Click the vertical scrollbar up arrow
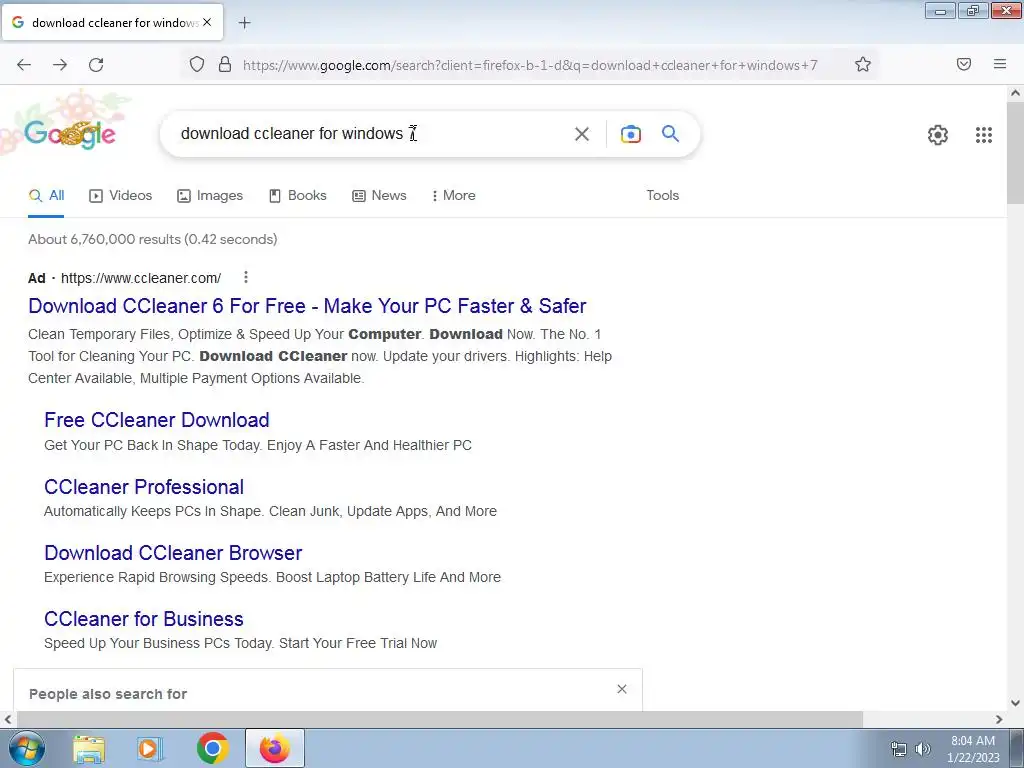This screenshot has width=1024, height=768. 1016,93
